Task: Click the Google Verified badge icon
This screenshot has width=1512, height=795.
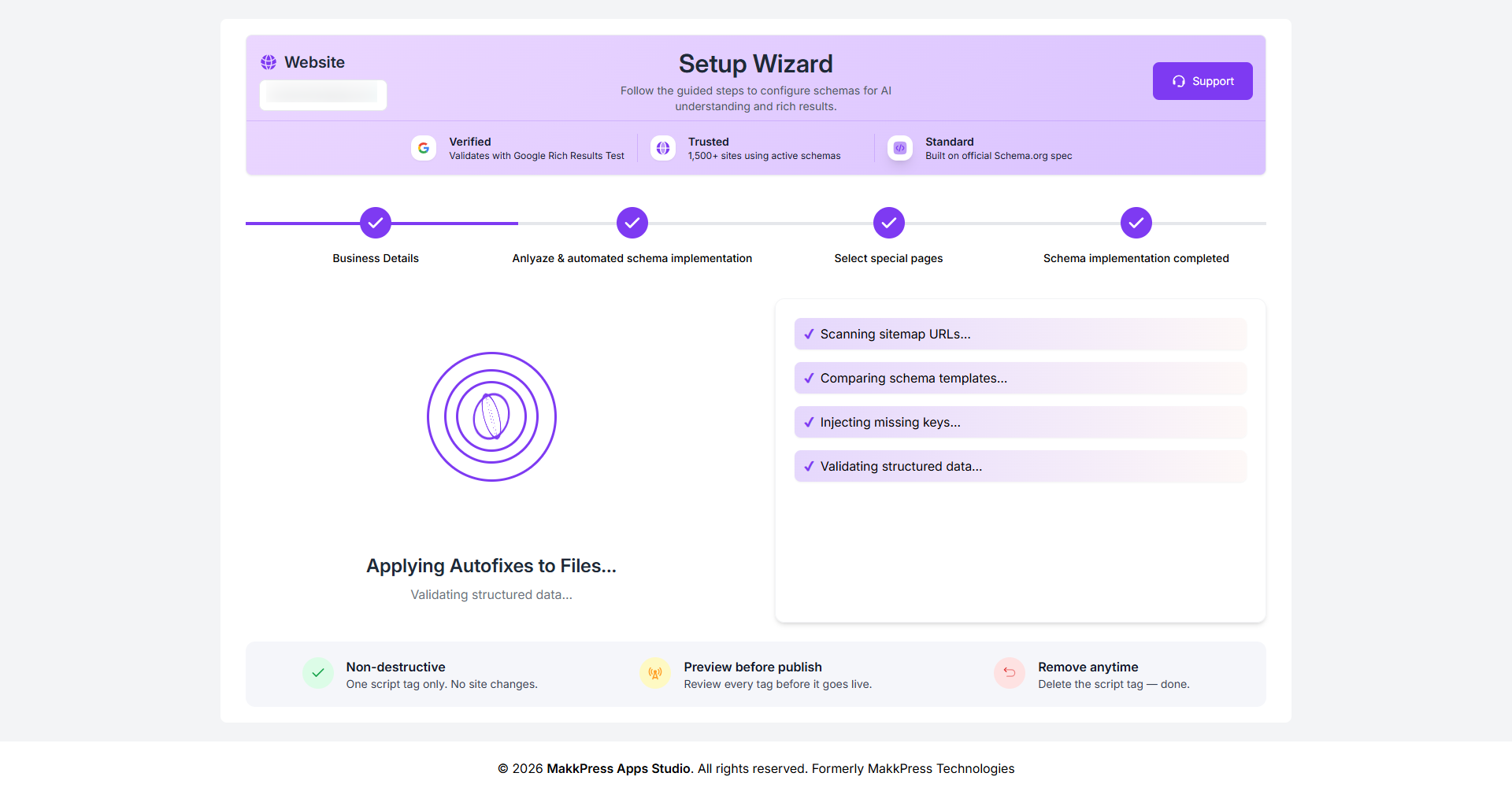Action: pos(424,148)
